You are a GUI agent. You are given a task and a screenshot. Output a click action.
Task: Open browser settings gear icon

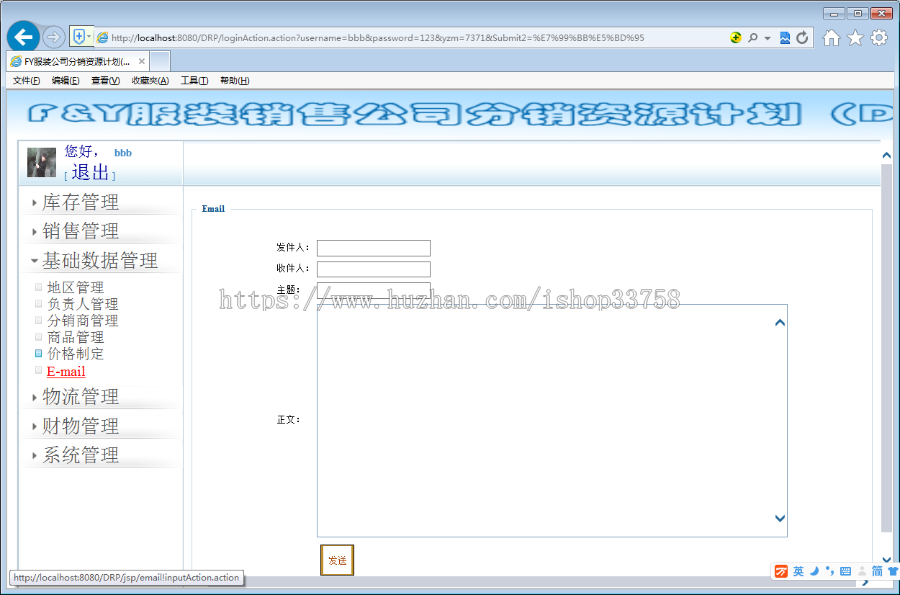[876, 35]
